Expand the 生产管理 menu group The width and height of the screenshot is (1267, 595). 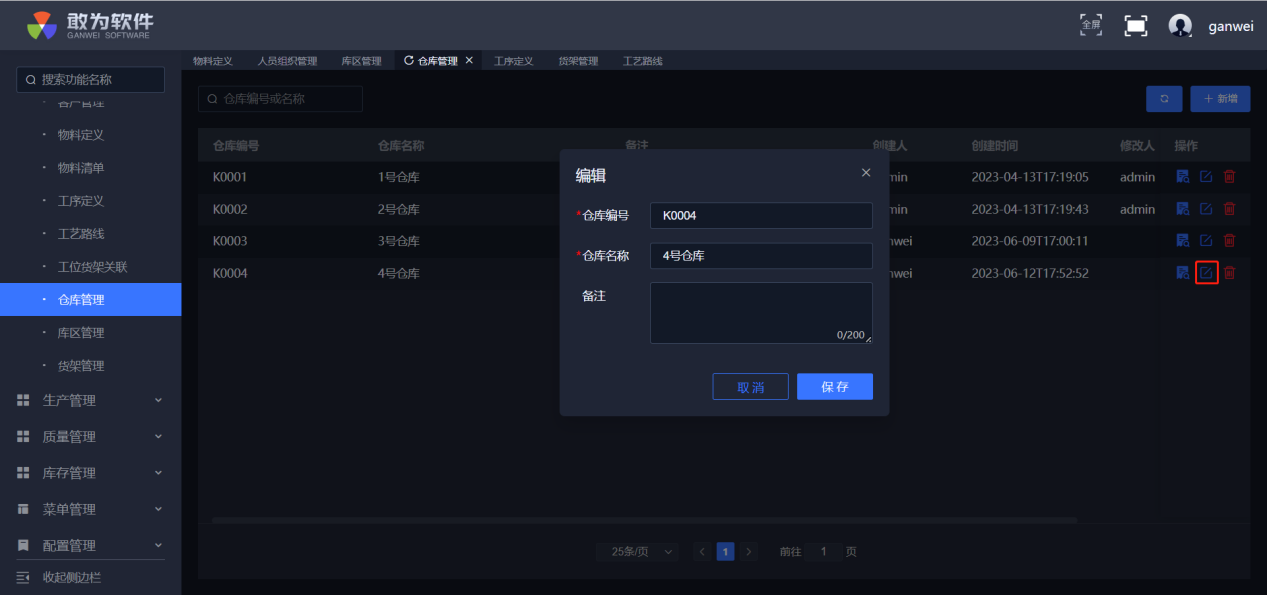pyautogui.click(x=90, y=400)
